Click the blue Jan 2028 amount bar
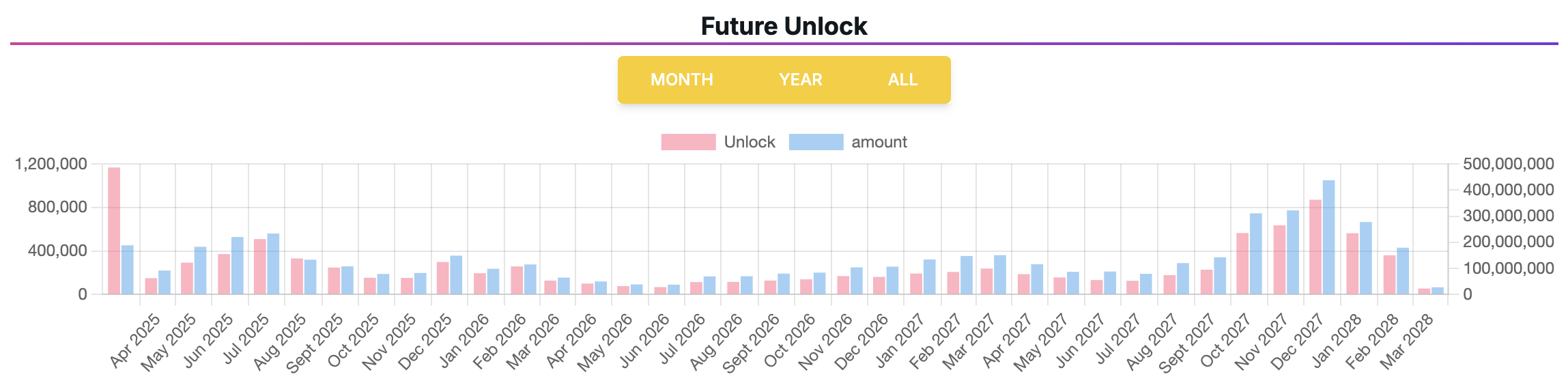 click(x=1365, y=259)
